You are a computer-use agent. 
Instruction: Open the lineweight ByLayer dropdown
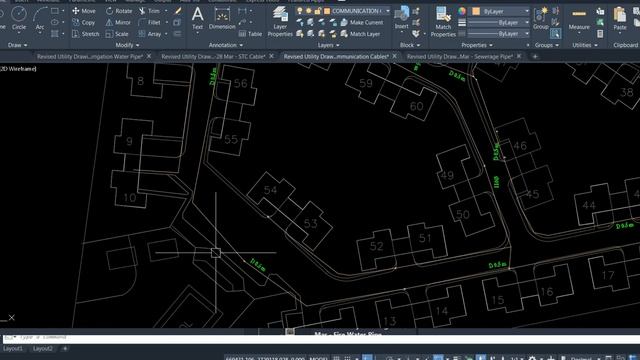(x=498, y=23)
